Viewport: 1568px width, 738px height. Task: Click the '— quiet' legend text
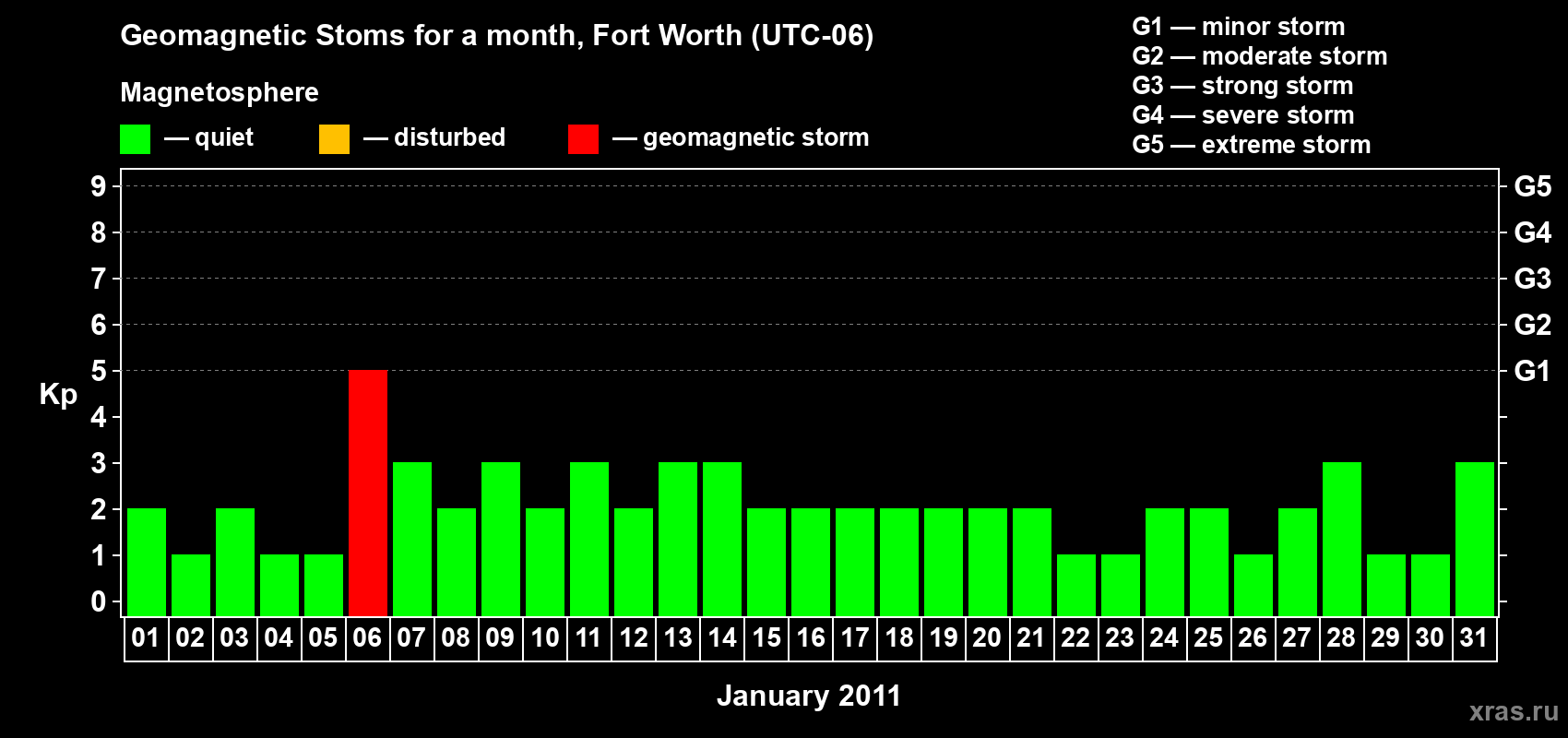(208, 137)
